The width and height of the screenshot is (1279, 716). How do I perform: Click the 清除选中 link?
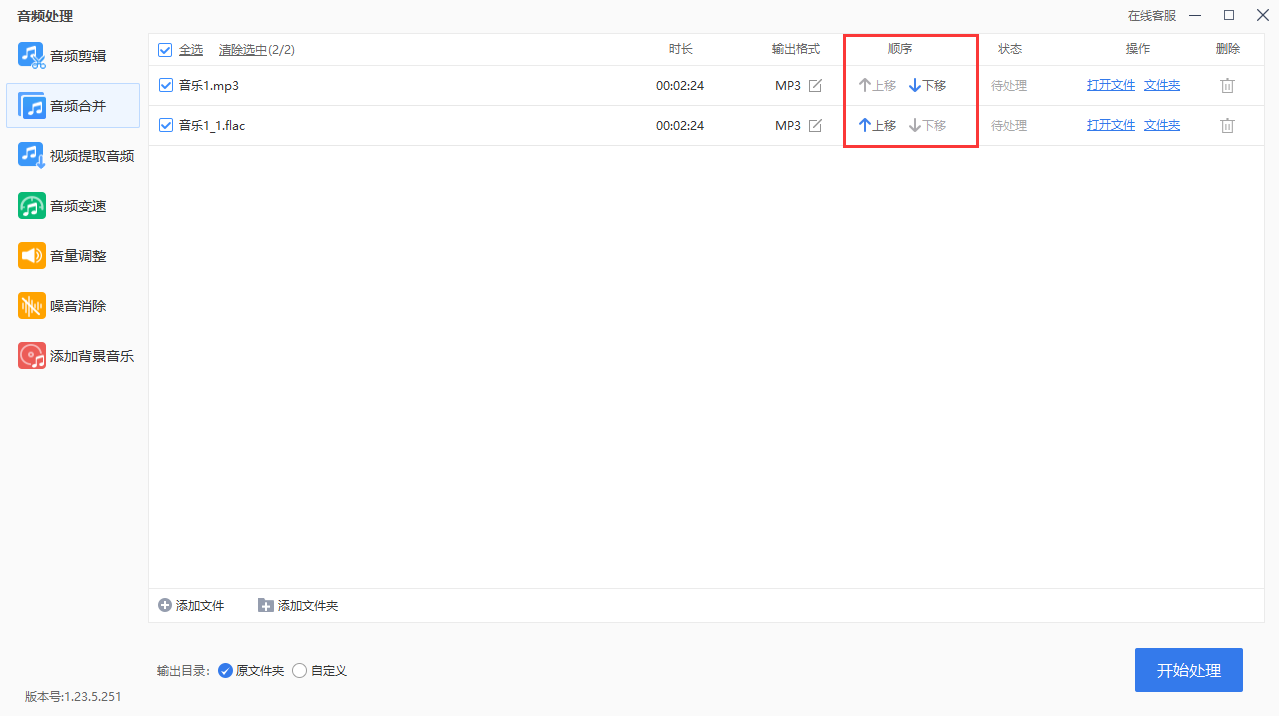(x=243, y=50)
